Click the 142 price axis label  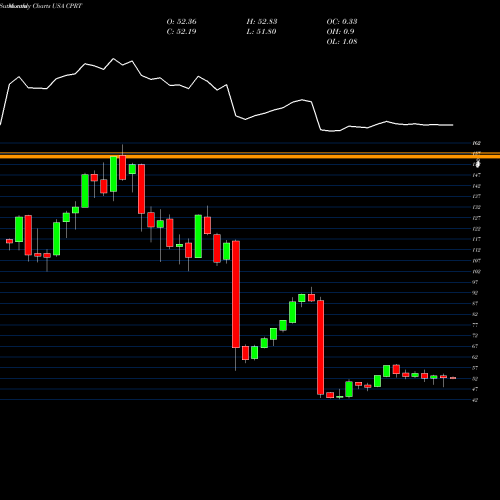(x=476, y=186)
